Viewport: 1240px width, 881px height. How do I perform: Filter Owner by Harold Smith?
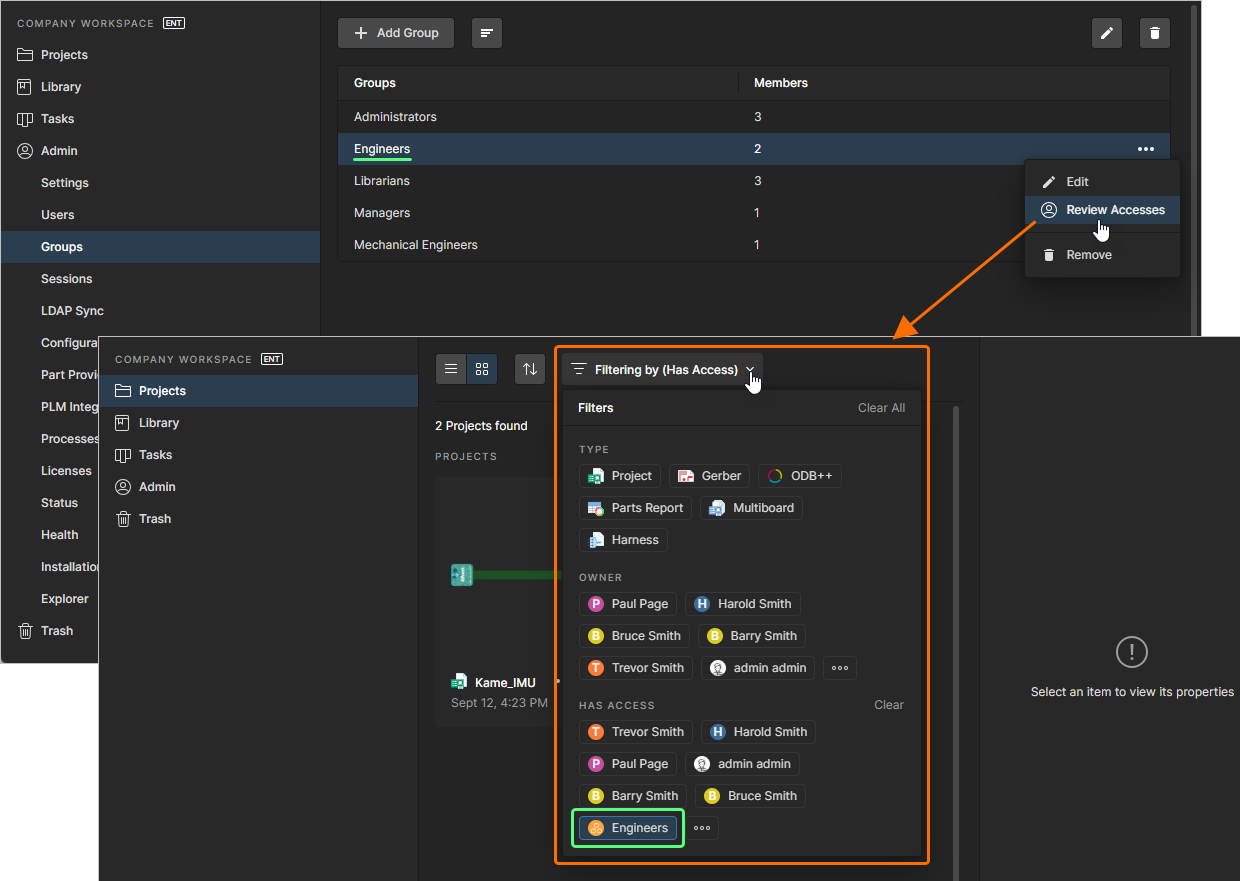click(x=743, y=604)
